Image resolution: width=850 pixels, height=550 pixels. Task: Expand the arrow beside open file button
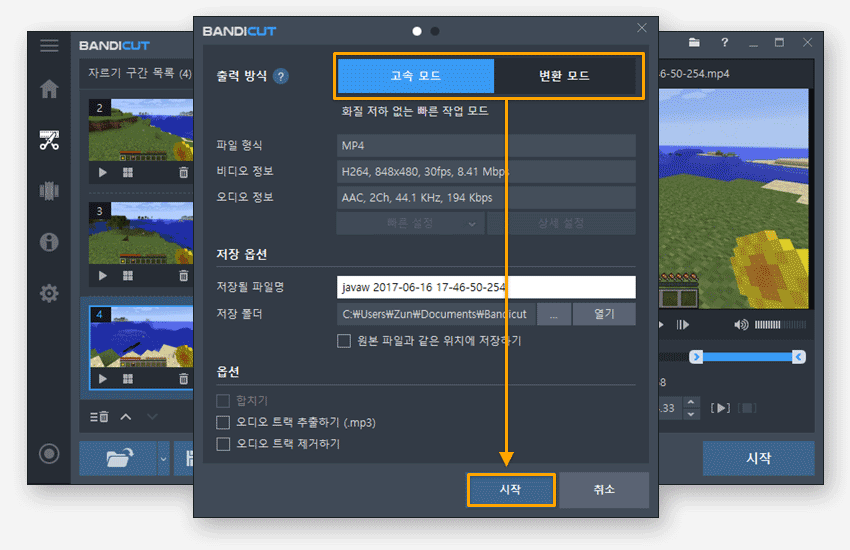tap(164, 458)
